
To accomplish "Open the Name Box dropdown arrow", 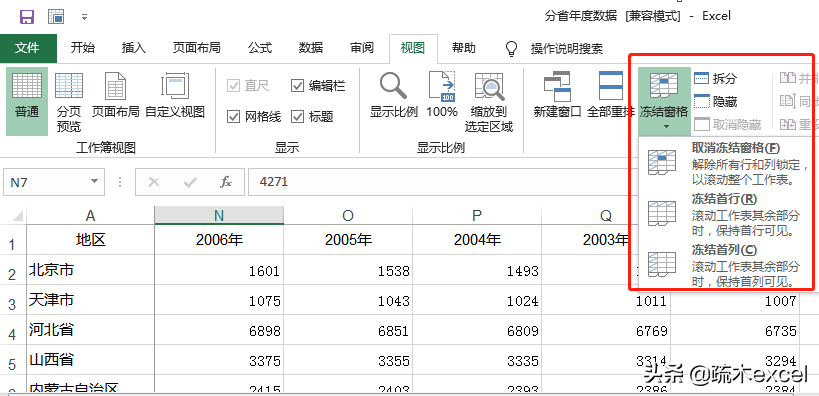I will [x=94, y=181].
